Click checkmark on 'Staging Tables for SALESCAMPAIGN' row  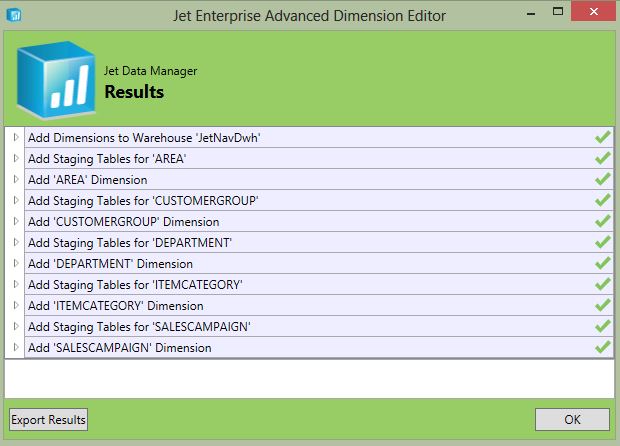click(603, 326)
